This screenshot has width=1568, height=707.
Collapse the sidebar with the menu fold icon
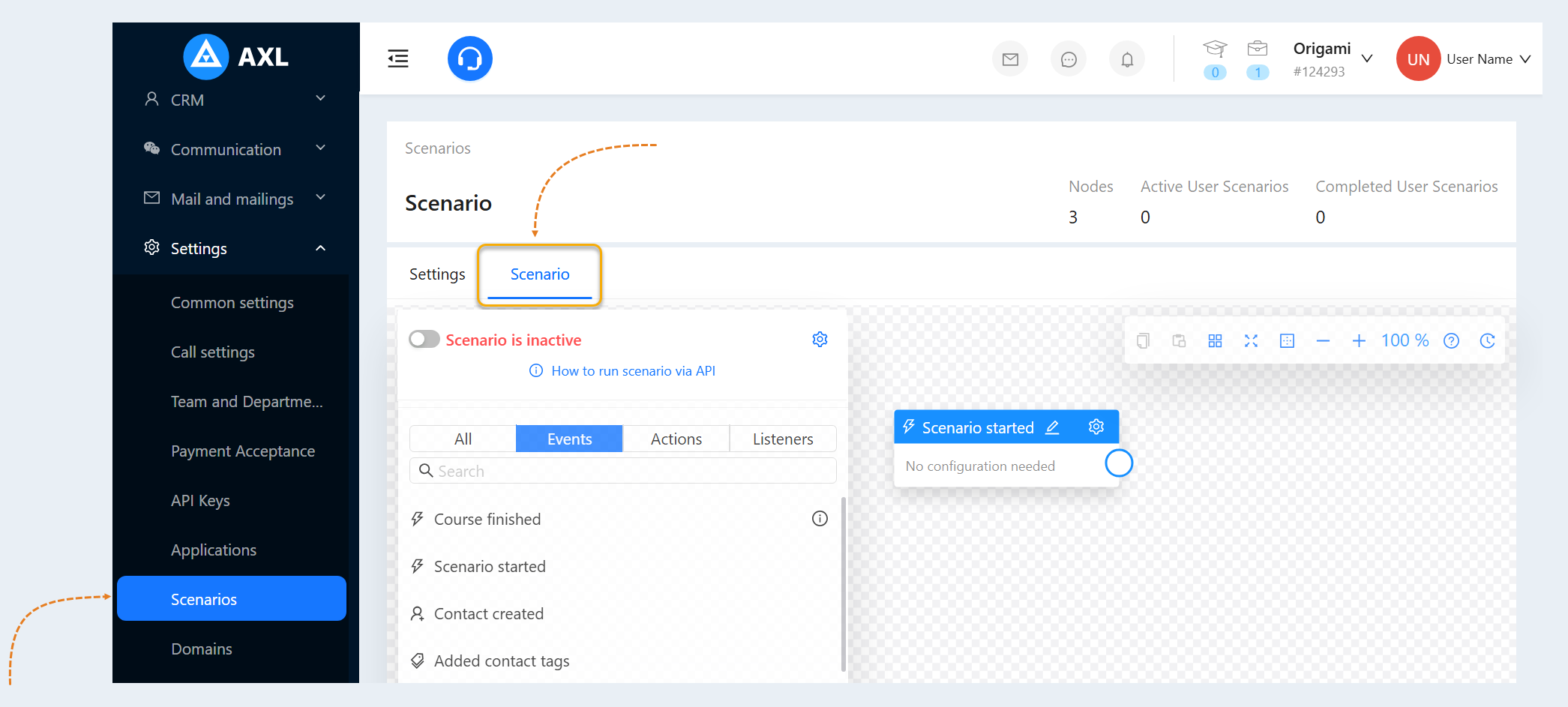(398, 58)
